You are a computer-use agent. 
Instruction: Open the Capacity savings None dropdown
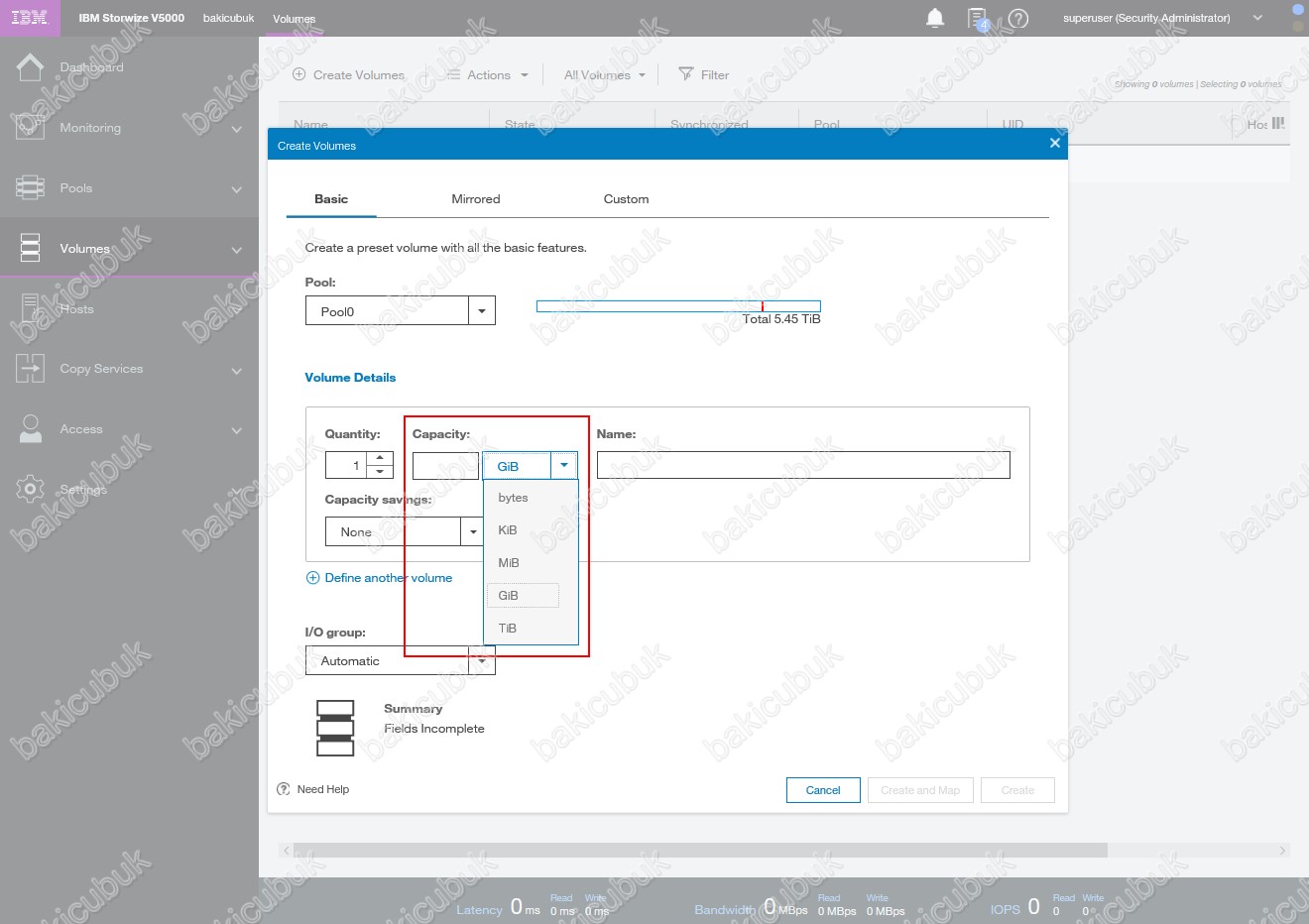point(473,532)
